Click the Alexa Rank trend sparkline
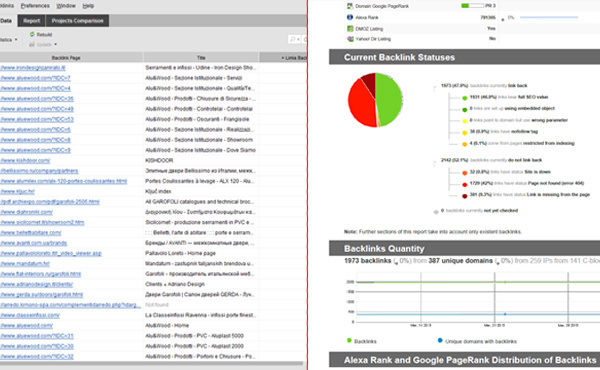 pos(548,17)
